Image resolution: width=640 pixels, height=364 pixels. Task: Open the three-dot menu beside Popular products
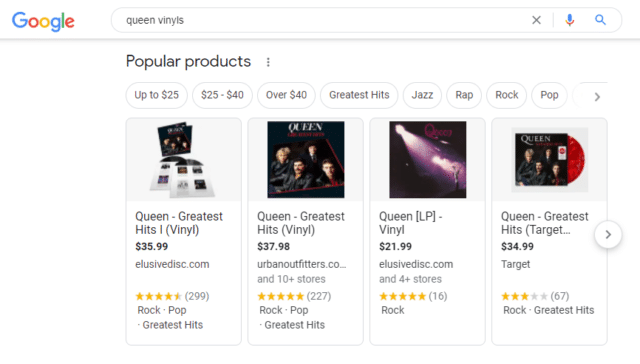tap(268, 62)
